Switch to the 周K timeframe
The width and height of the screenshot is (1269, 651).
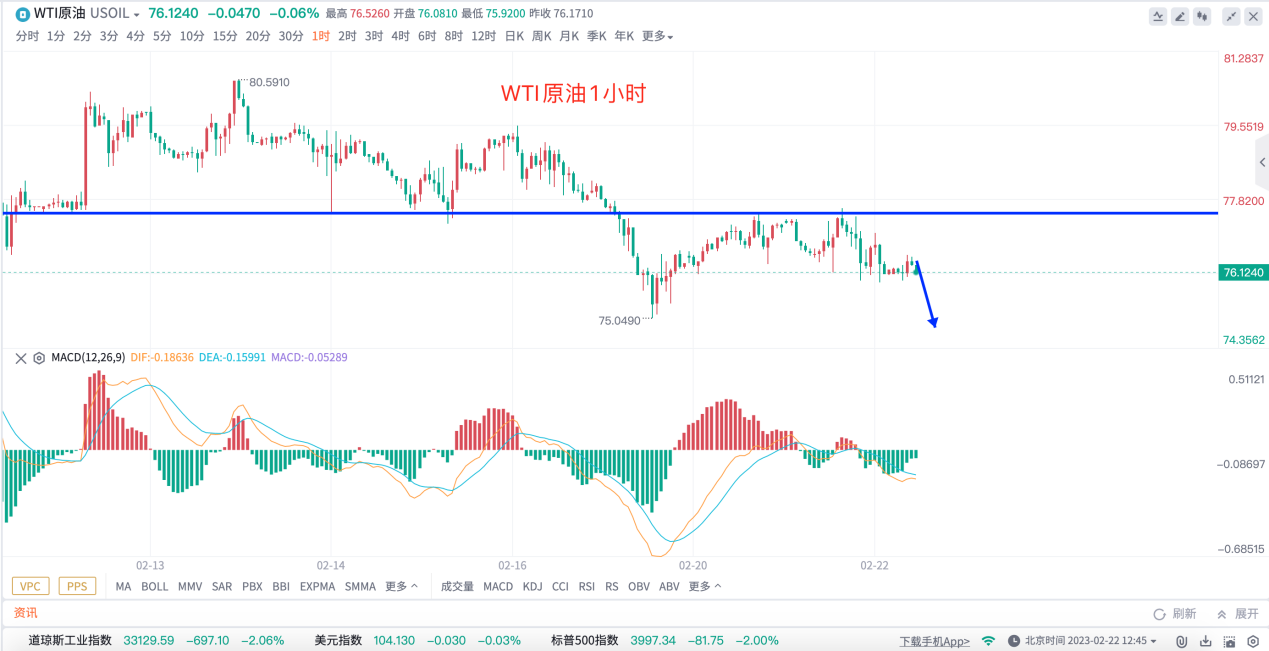point(542,36)
